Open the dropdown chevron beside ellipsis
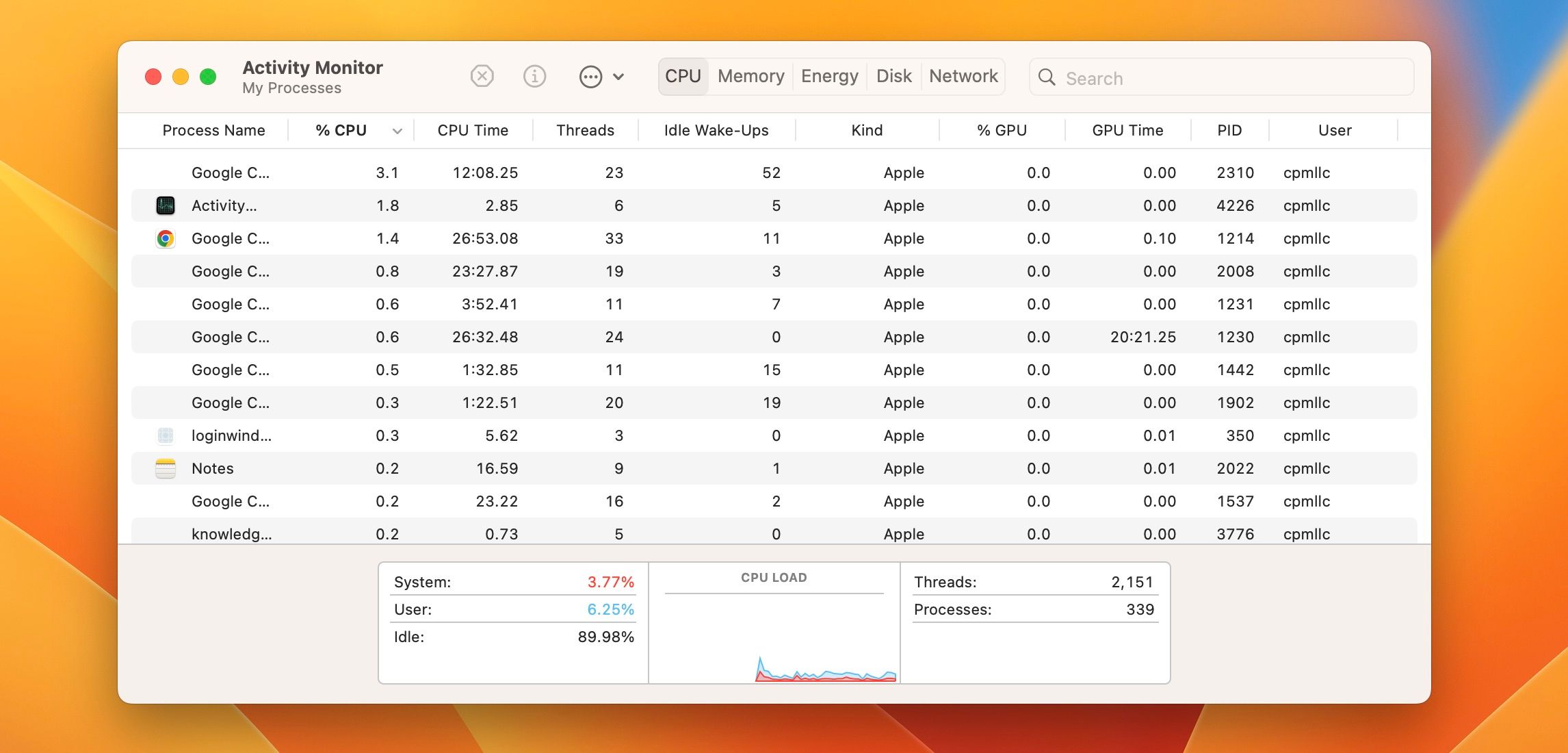 pyautogui.click(x=618, y=76)
